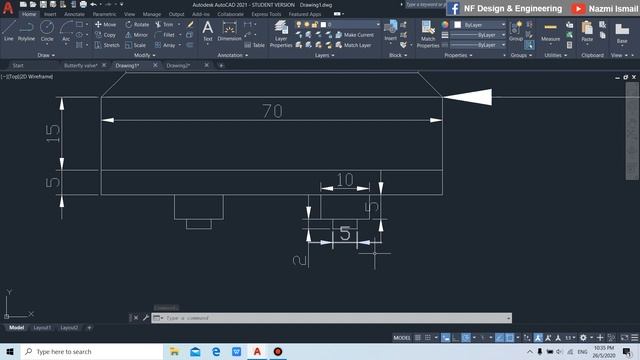This screenshot has width=640, height=360.
Task: Click the Paste clipboard icon
Action: tap(587, 31)
